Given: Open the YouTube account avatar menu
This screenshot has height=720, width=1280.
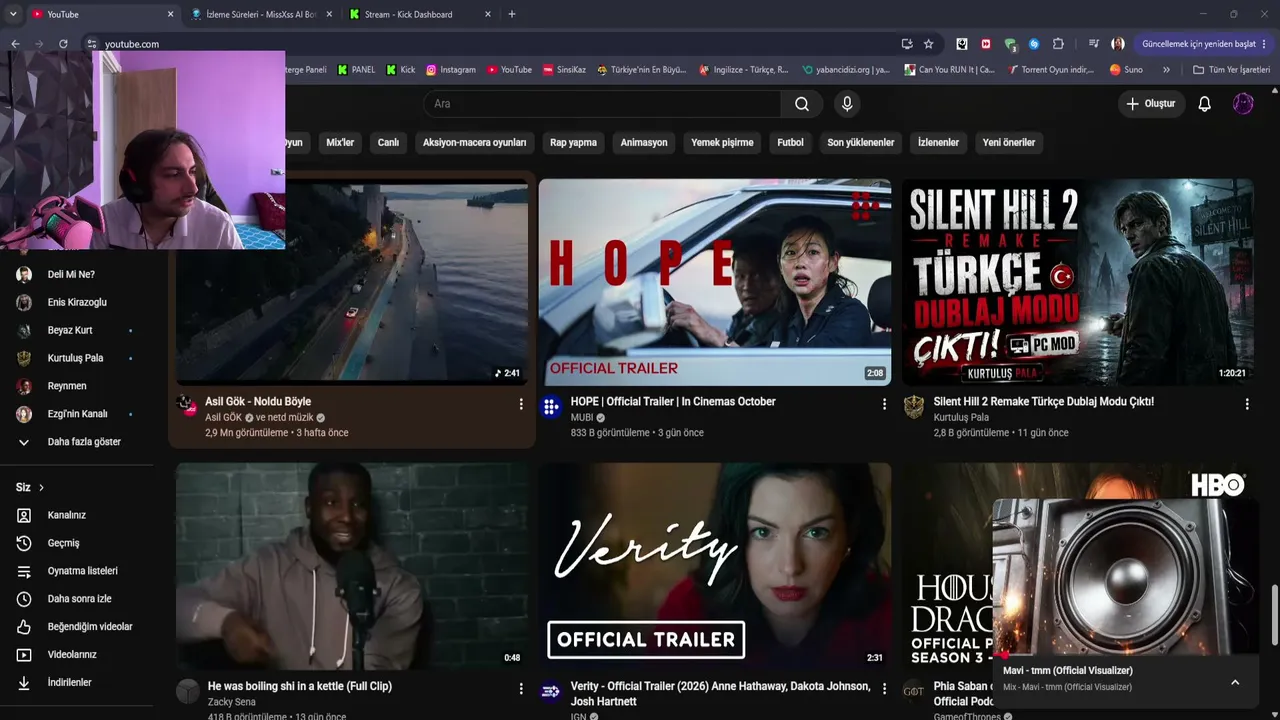Looking at the screenshot, I should click(x=1243, y=104).
